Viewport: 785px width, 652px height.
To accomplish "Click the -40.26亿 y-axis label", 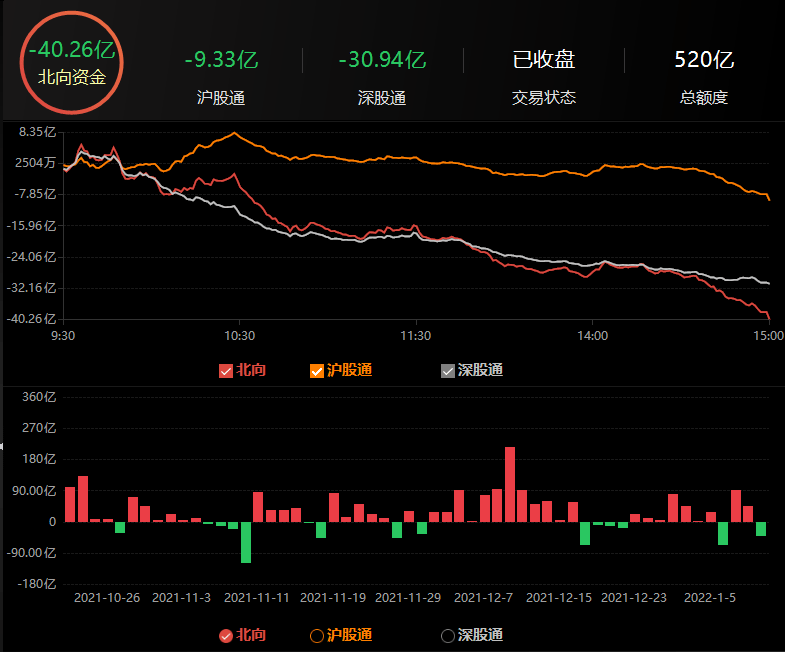I will [x=31, y=319].
